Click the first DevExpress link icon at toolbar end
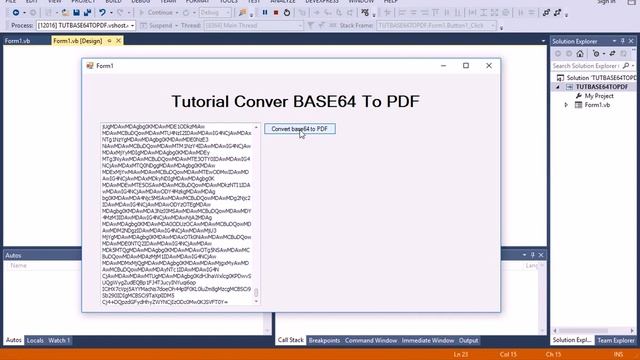 point(546,13)
